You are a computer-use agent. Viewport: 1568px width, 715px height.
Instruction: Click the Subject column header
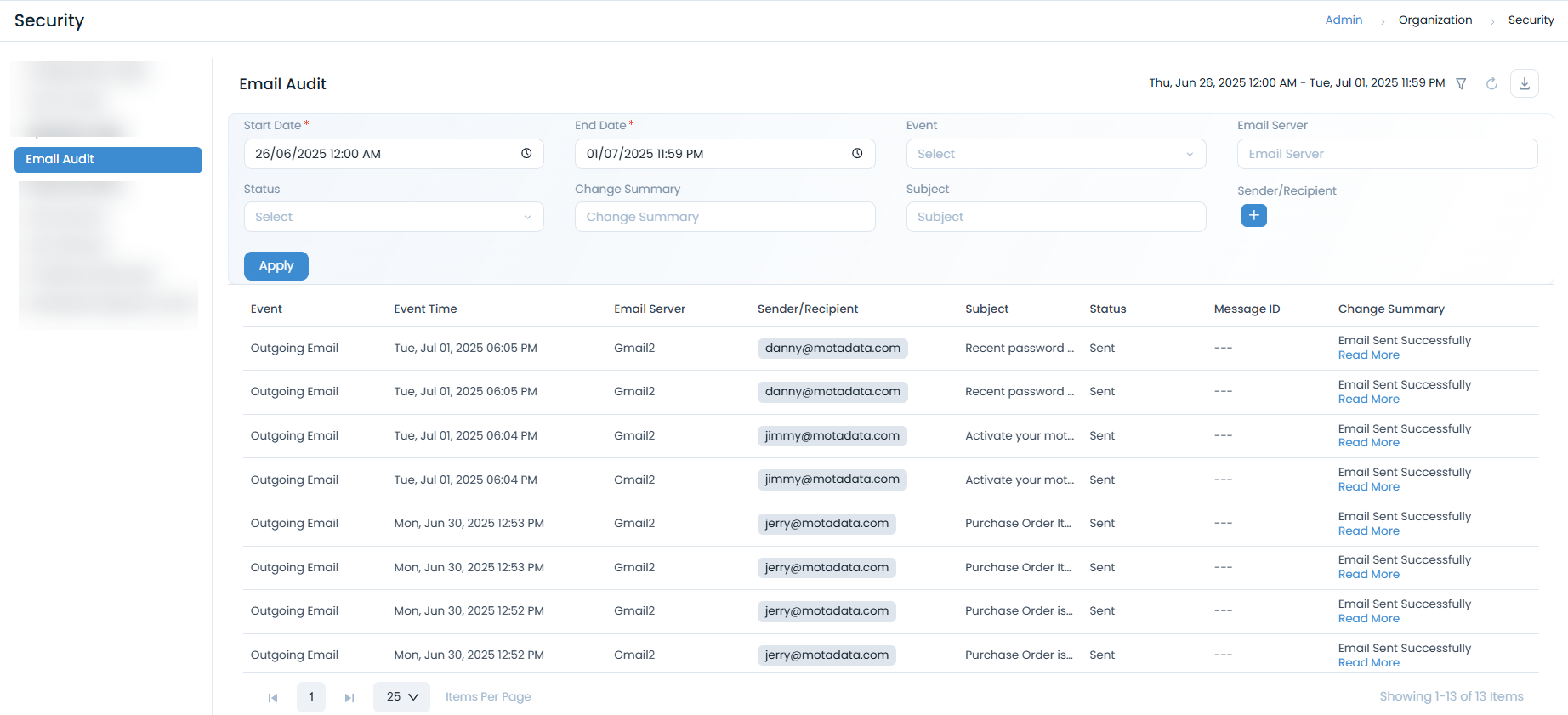pos(986,309)
